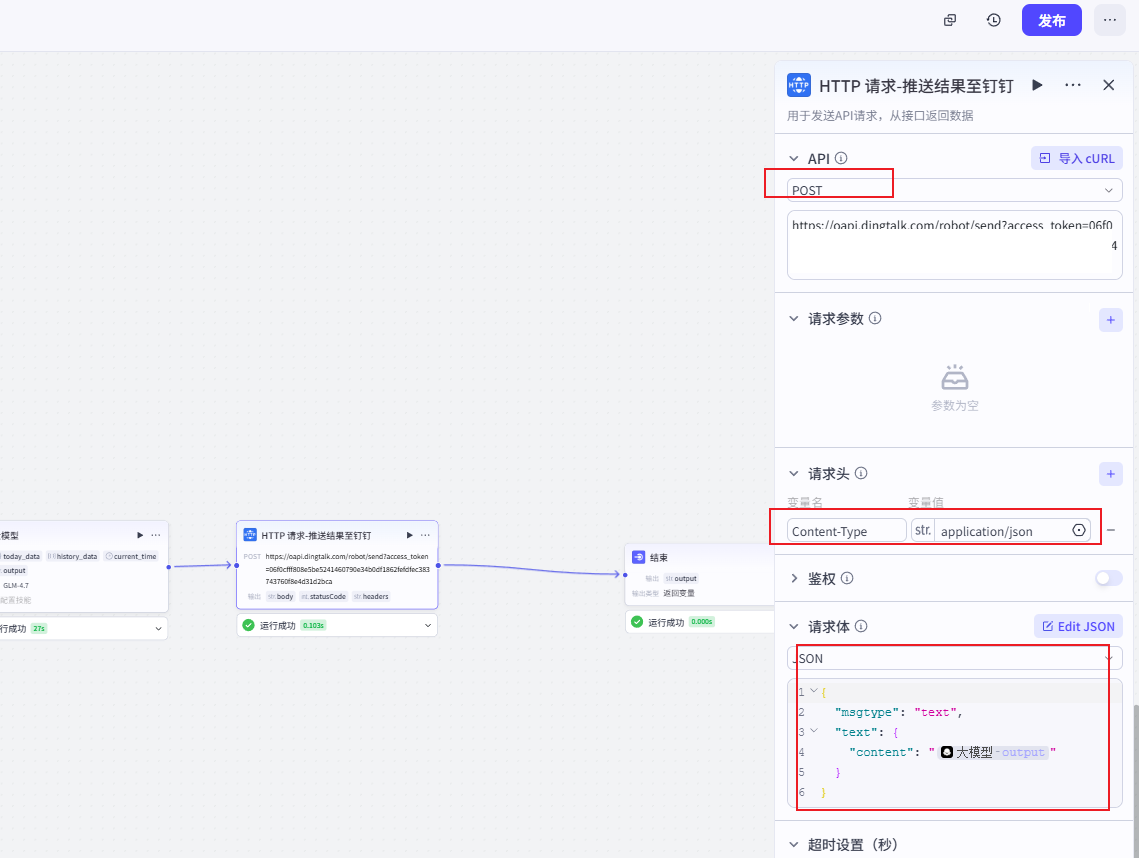Image resolution: width=1139 pixels, height=858 pixels.
Task: Click the int.statusCode output tag
Action: (323, 596)
